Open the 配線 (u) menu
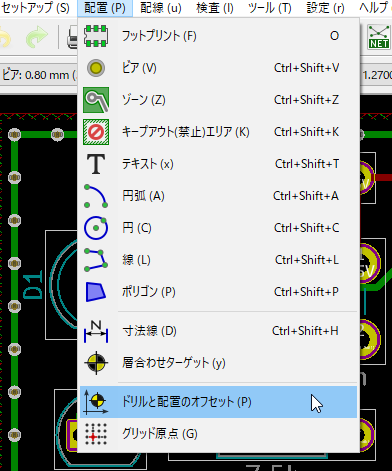The width and height of the screenshot is (392, 471). 161,8
